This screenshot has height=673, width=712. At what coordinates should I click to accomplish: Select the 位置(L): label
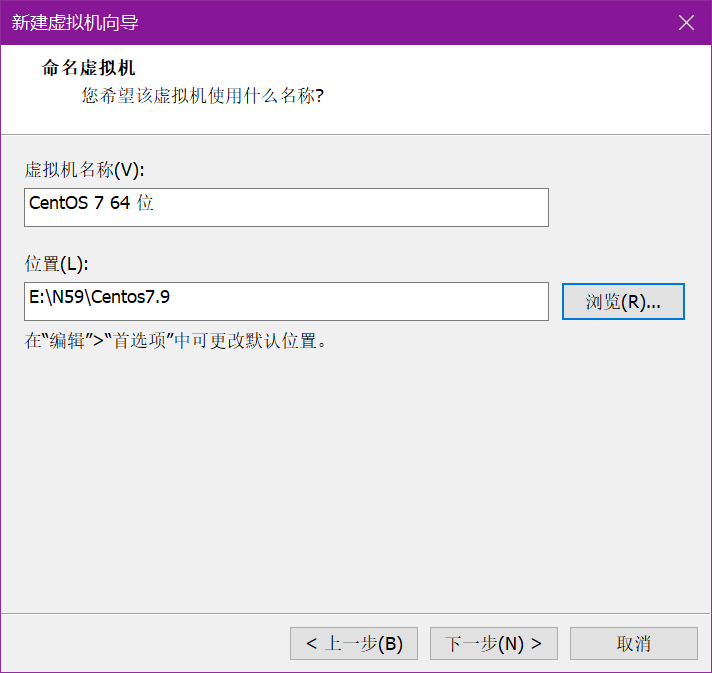[x=56, y=264]
